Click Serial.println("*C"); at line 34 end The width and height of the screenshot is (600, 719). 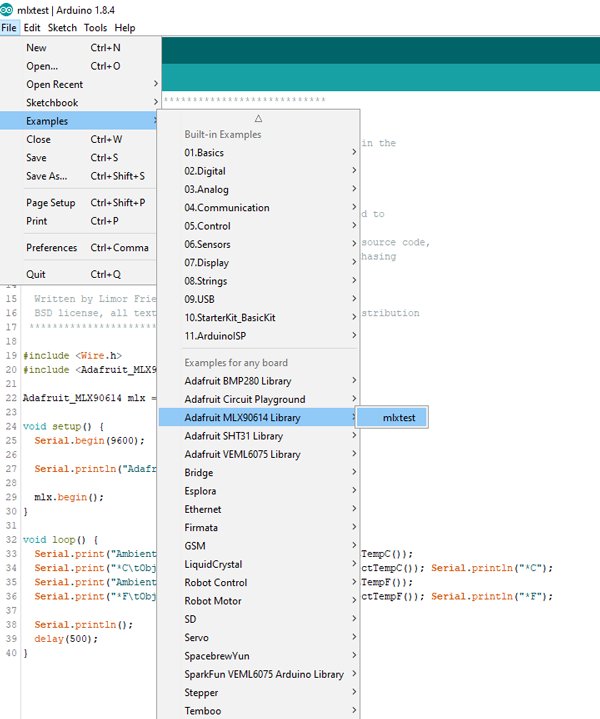pyautogui.click(x=492, y=568)
